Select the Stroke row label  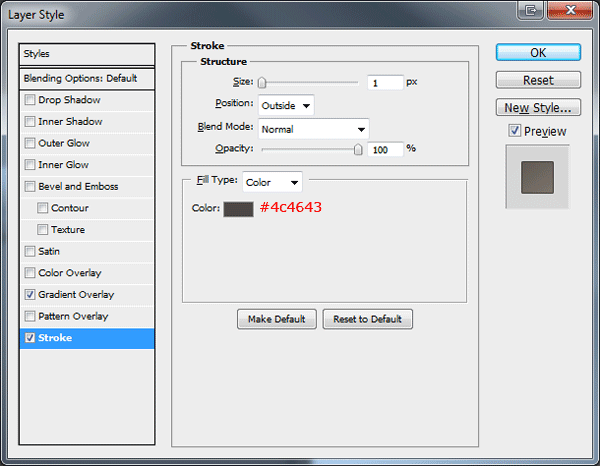[x=55, y=338]
